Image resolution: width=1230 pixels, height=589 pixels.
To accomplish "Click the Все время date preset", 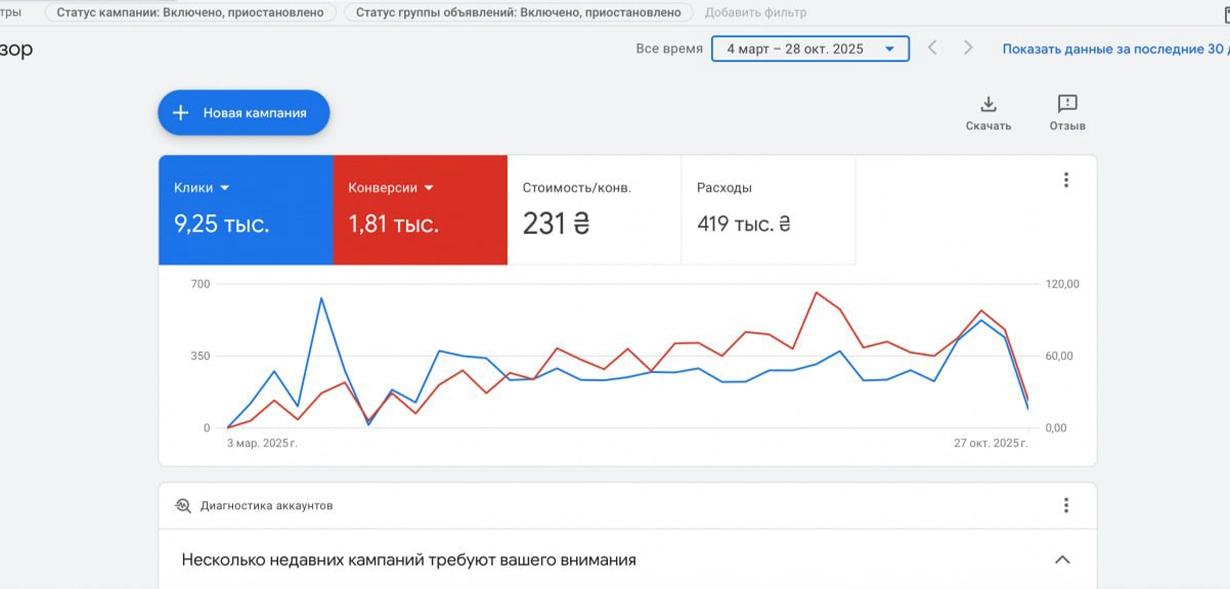I will [669, 49].
